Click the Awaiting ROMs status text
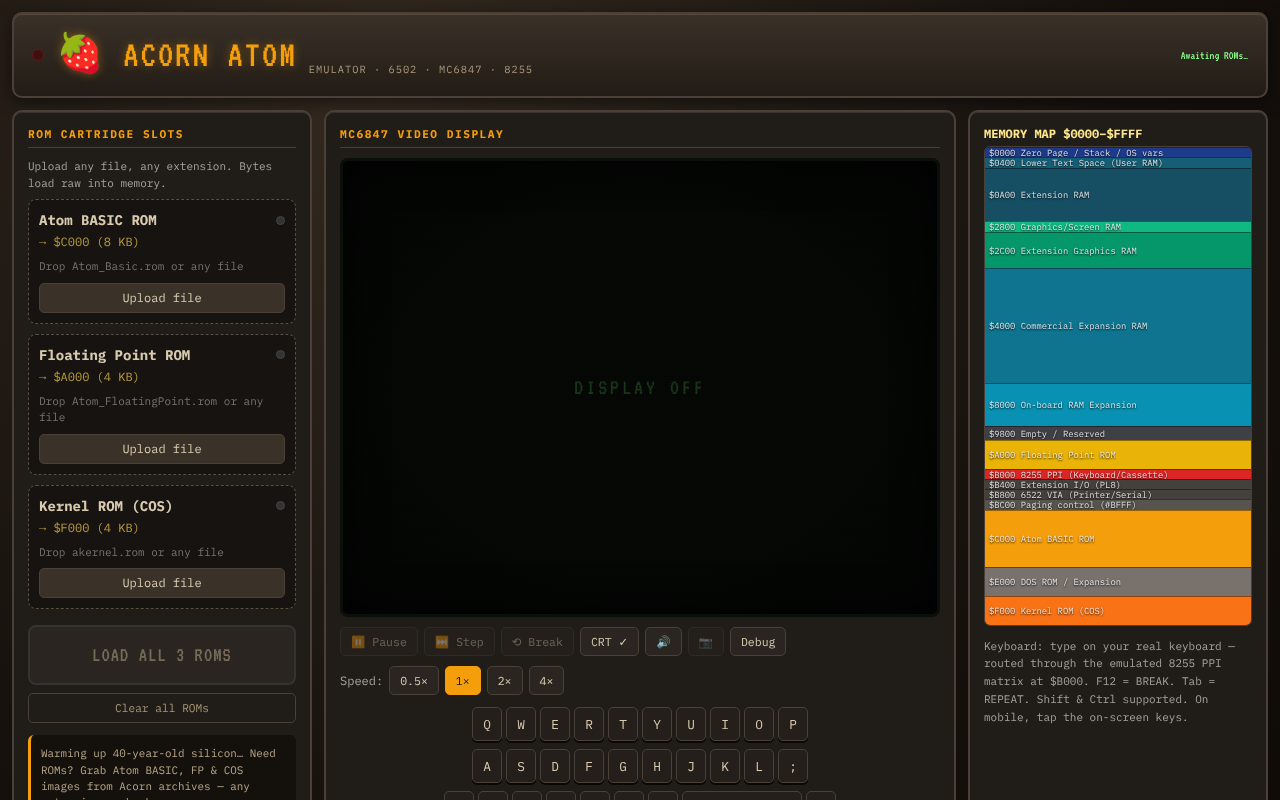Image resolution: width=1280 pixels, height=800 pixels. point(1214,56)
